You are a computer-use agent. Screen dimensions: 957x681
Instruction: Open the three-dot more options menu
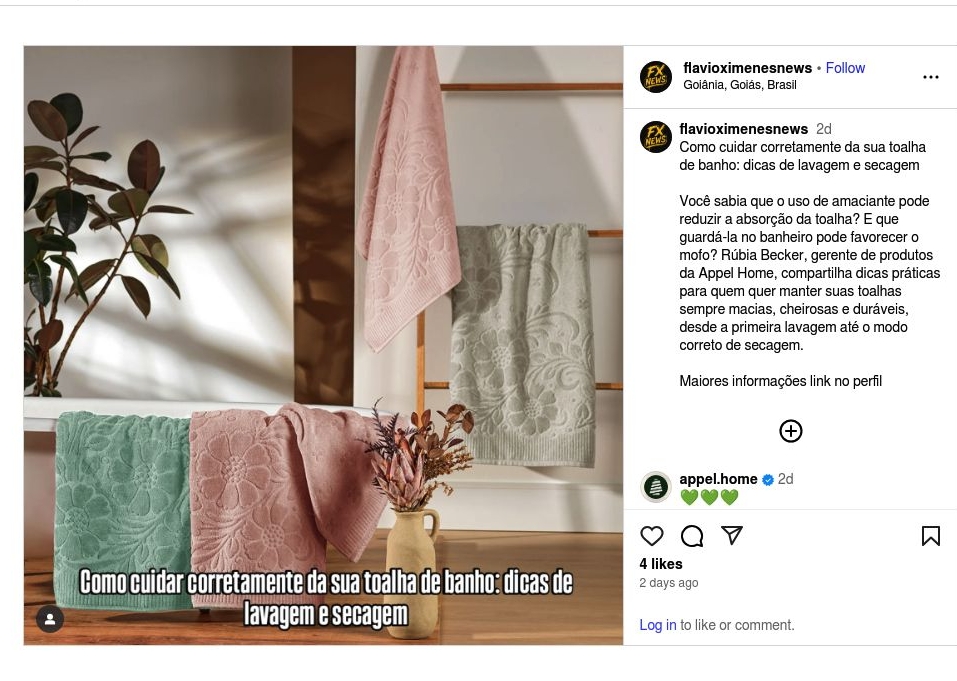[x=930, y=77]
